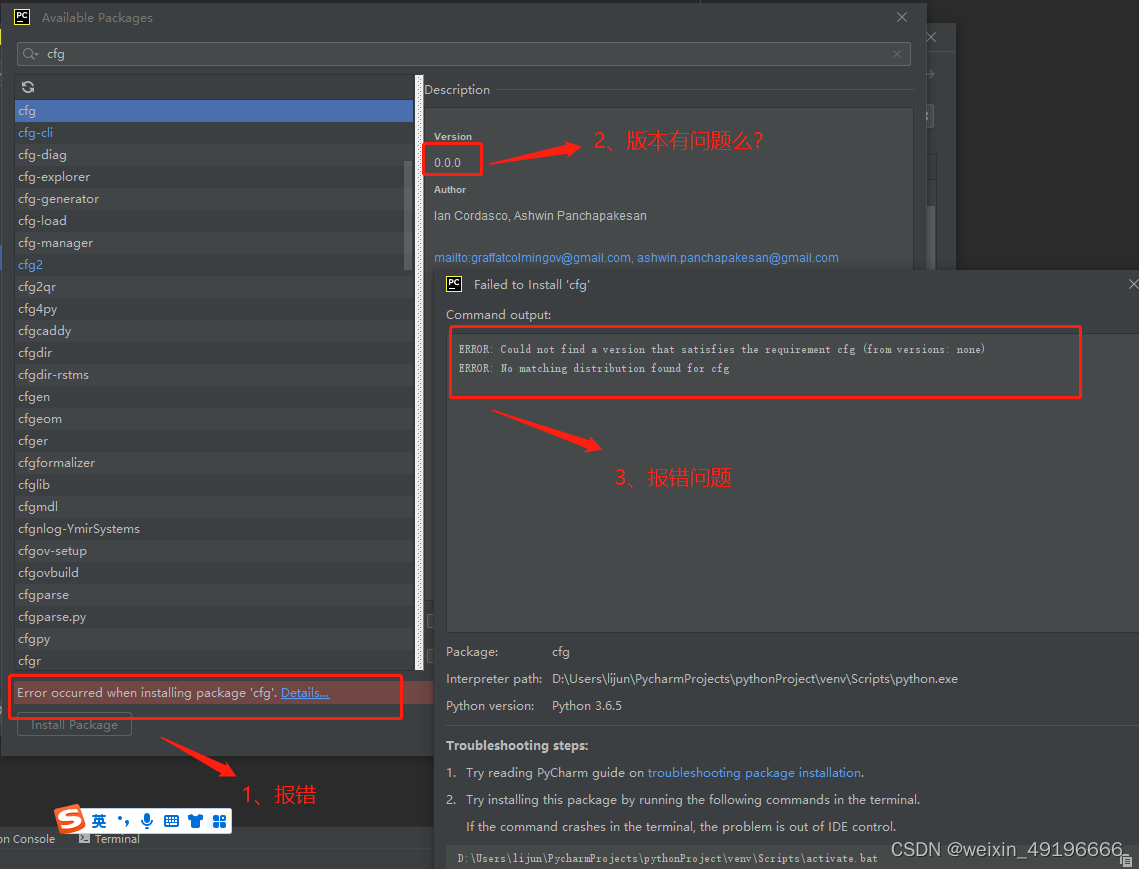Clear the cfg search field with the X
The image size is (1139, 869).
tap(897, 54)
